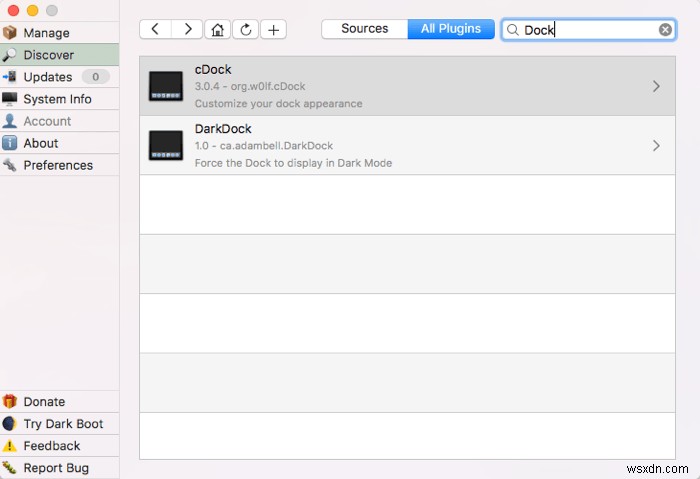Click the Updates icon in the sidebar

click(x=9, y=77)
